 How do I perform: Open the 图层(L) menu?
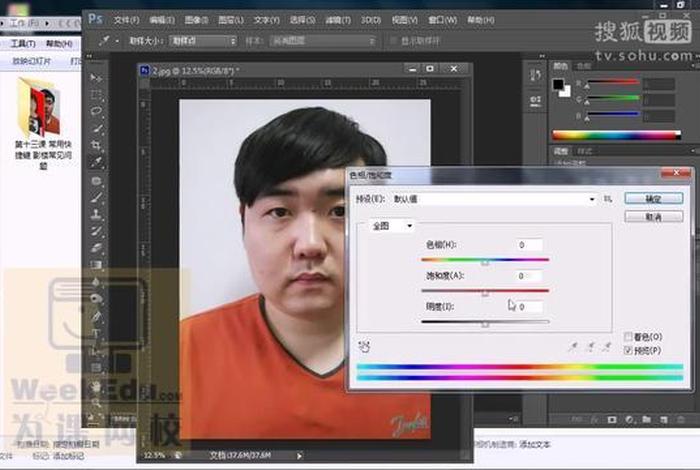tap(231, 20)
